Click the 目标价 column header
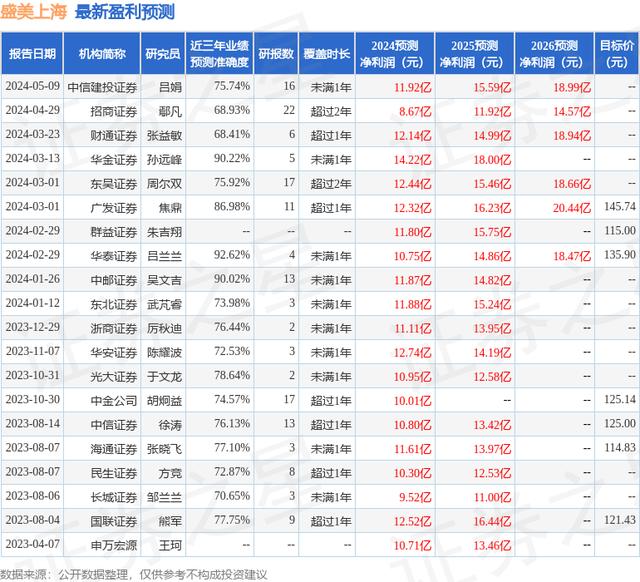Screen dimensions: 640x582 click(x=617, y=53)
